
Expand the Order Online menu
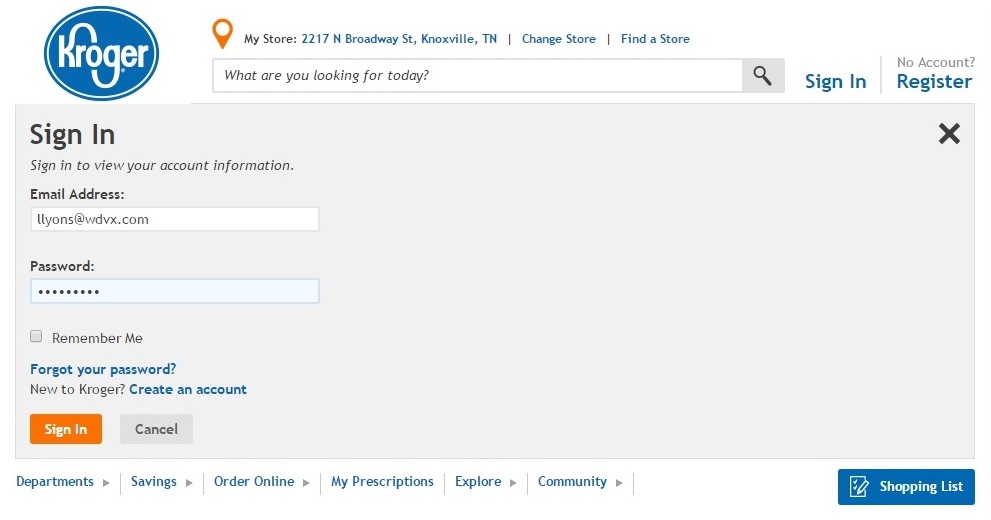point(261,482)
